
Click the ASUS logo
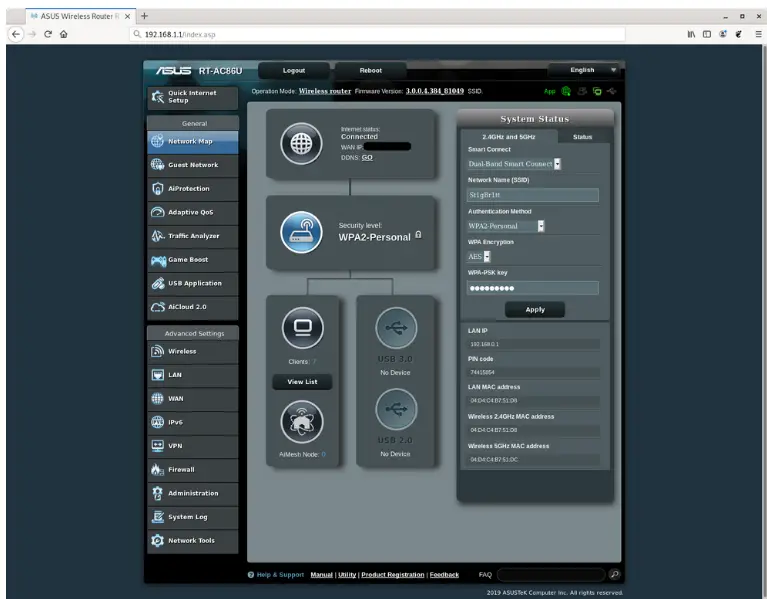174,71
